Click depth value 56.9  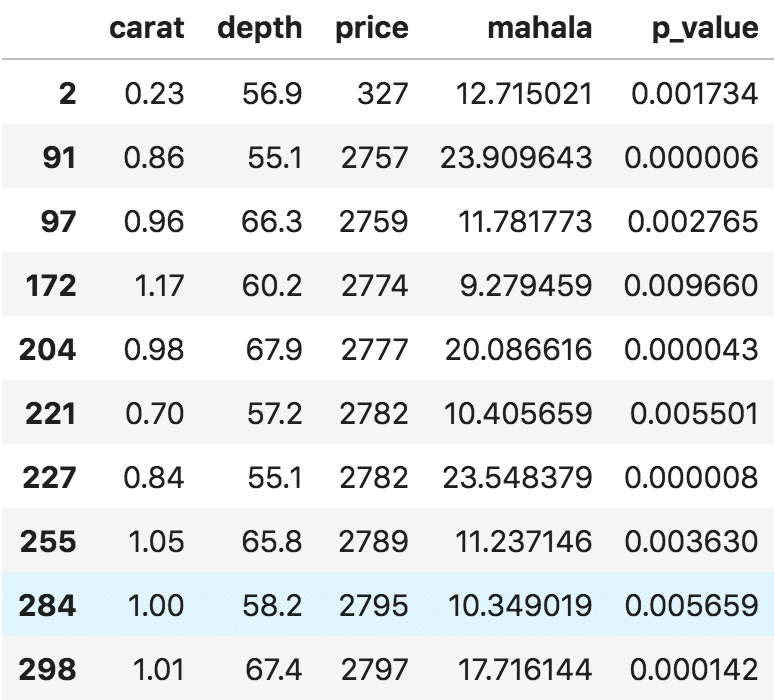tap(272, 94)
